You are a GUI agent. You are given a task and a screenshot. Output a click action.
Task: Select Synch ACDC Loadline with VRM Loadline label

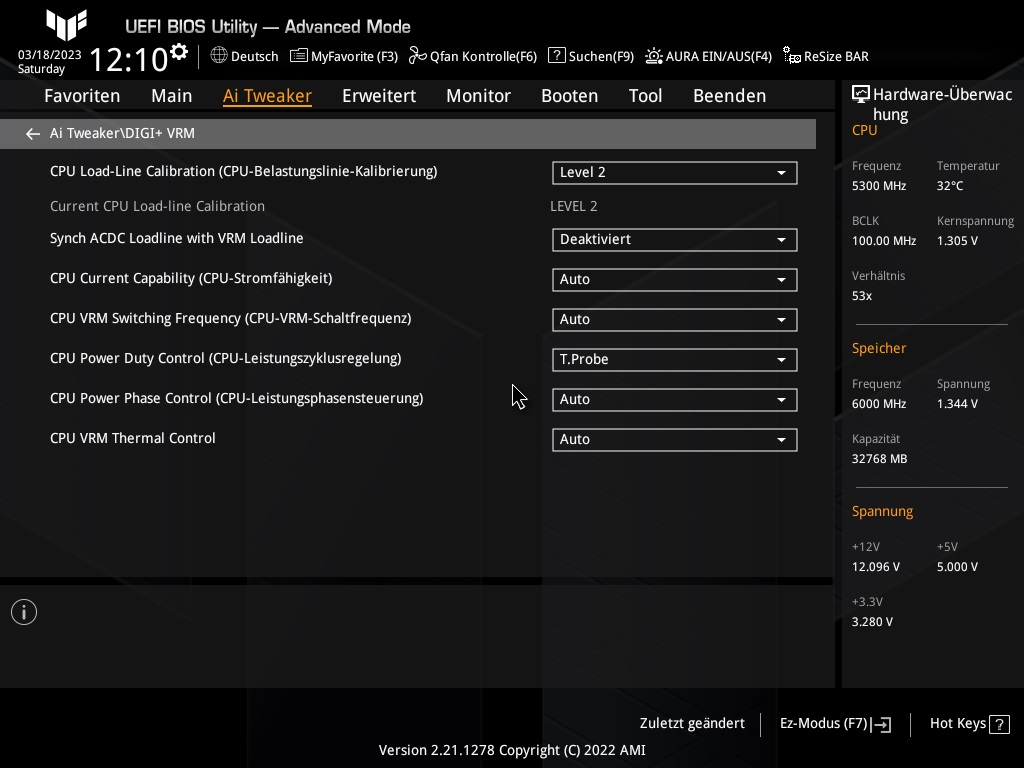tap(176, 238)
